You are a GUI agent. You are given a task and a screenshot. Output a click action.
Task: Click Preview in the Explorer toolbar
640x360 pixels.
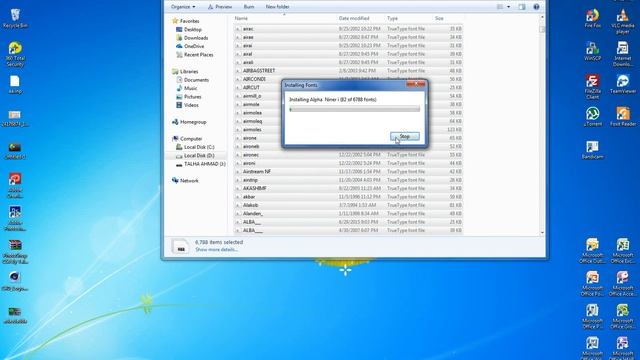pos(220,7)
